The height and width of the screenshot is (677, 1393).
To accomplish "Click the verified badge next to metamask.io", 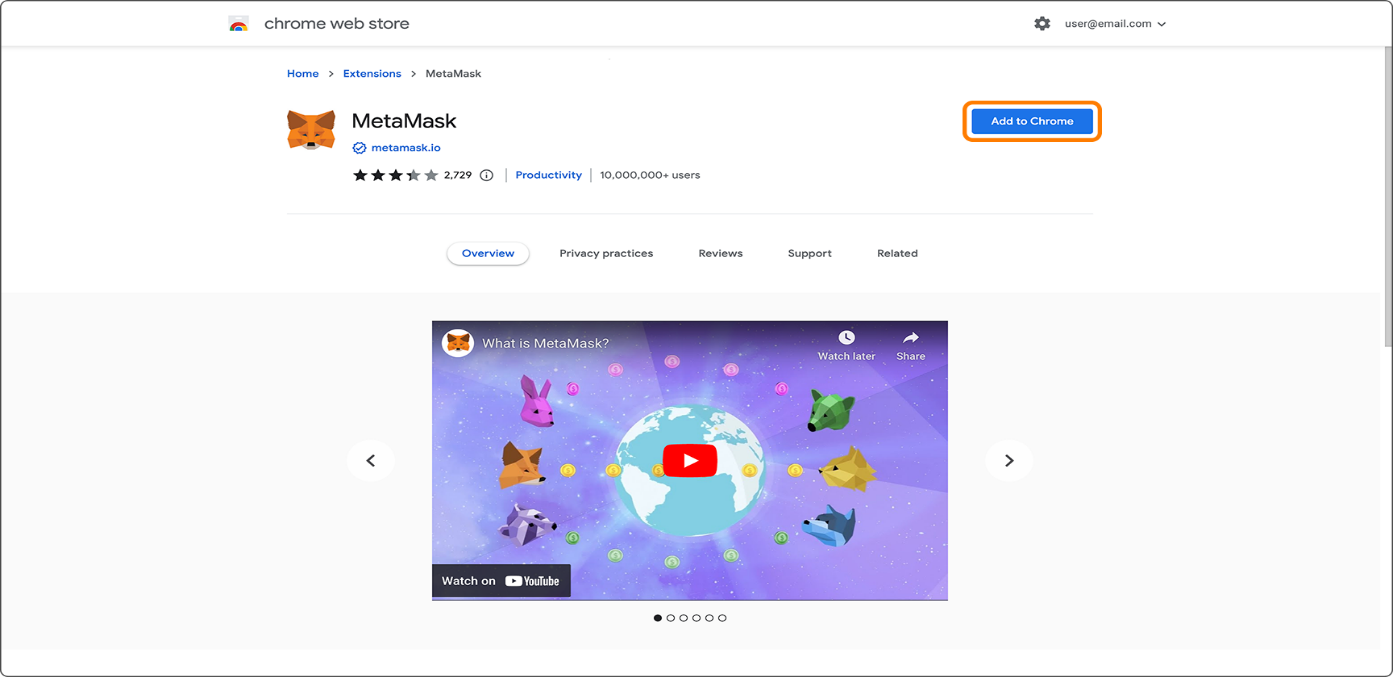I will (x=360, y=148).
